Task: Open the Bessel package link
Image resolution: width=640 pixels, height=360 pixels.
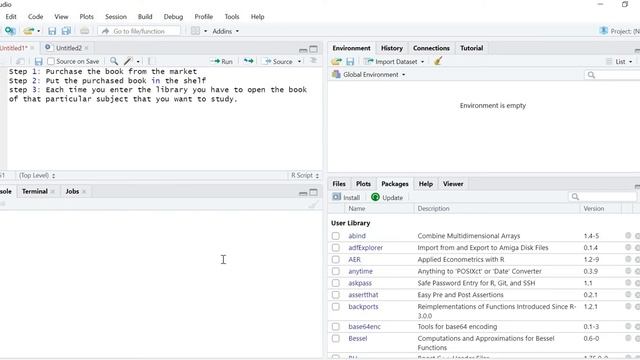Action: tap(358, 338)
